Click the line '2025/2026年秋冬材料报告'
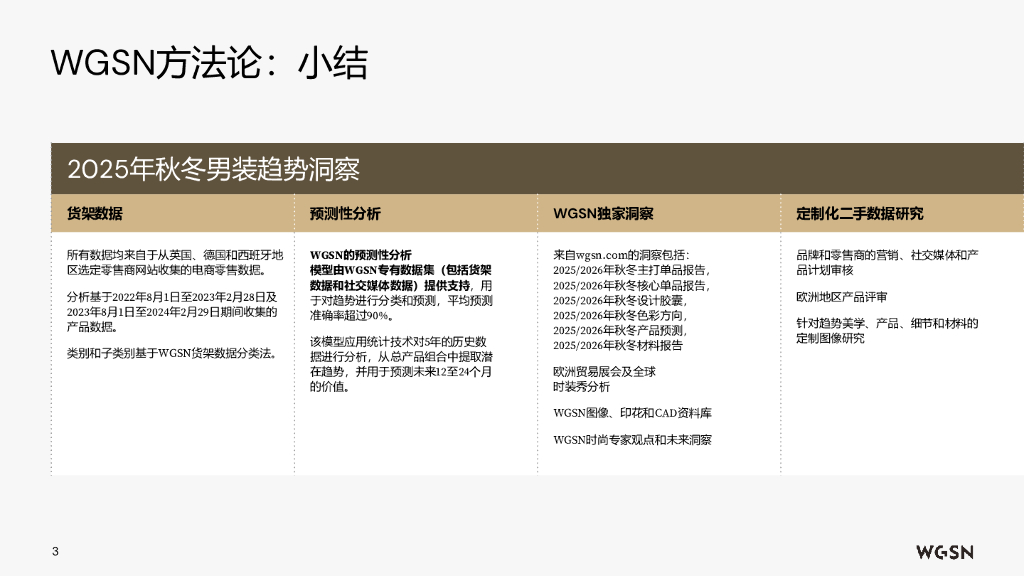1024x576 pixels. [618, 345]
